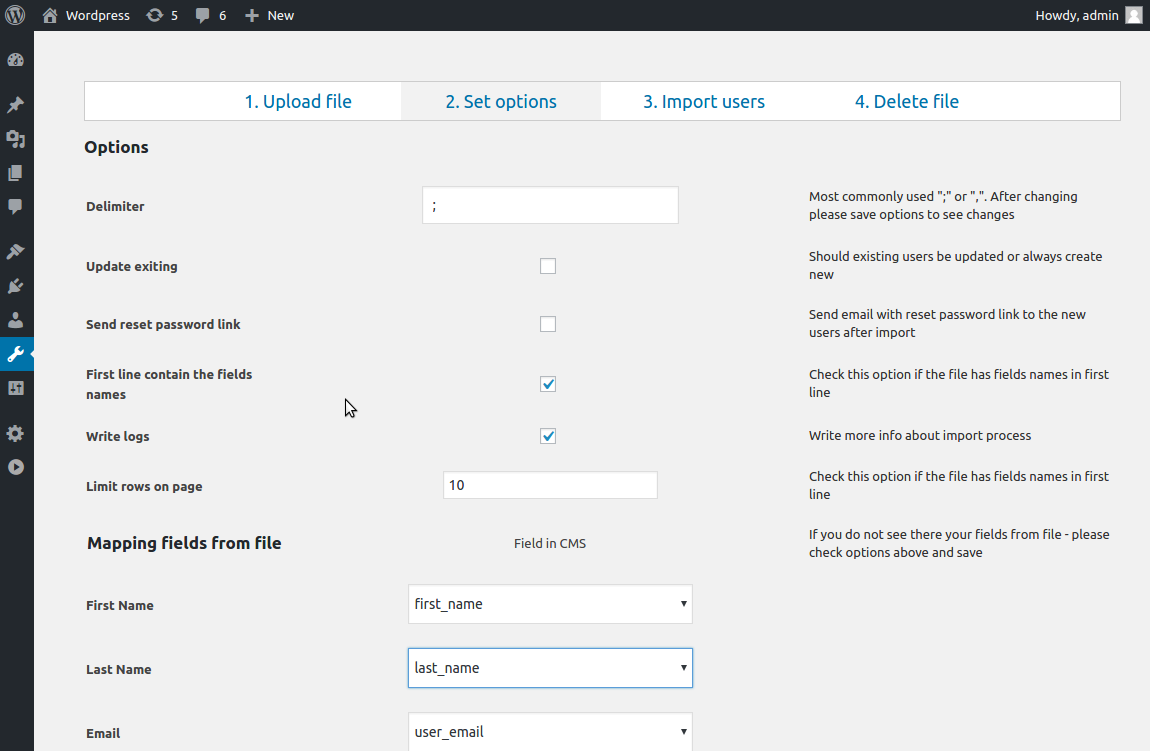Open the Wordpress site name link
The width and height of the screenshot is (1150, 751).
click(x=98, y=15)
